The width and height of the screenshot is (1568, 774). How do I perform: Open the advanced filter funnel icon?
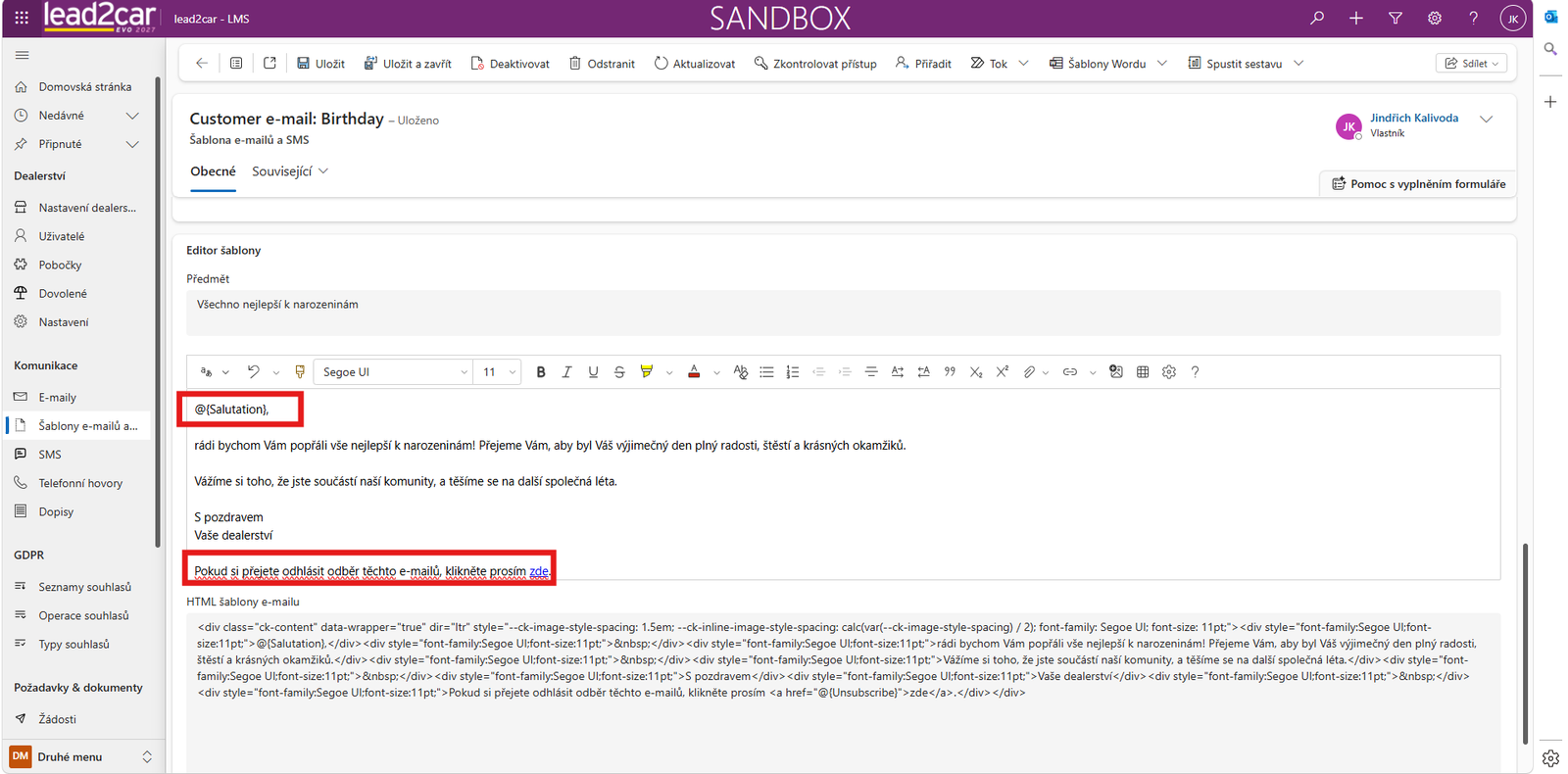point(1396,18)
